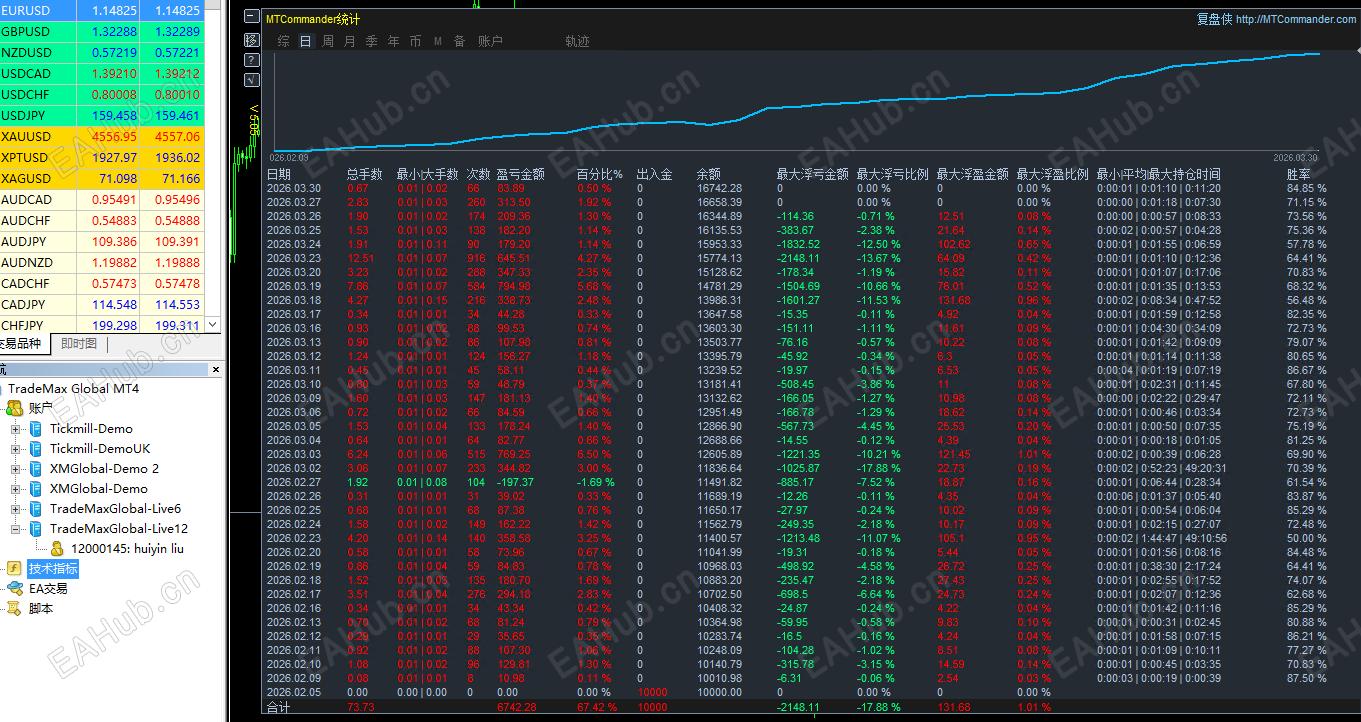1361x722 pixels.
Task: Click the TradeMaxGlobal-Live6 server icon
Action: pos(37,508)
